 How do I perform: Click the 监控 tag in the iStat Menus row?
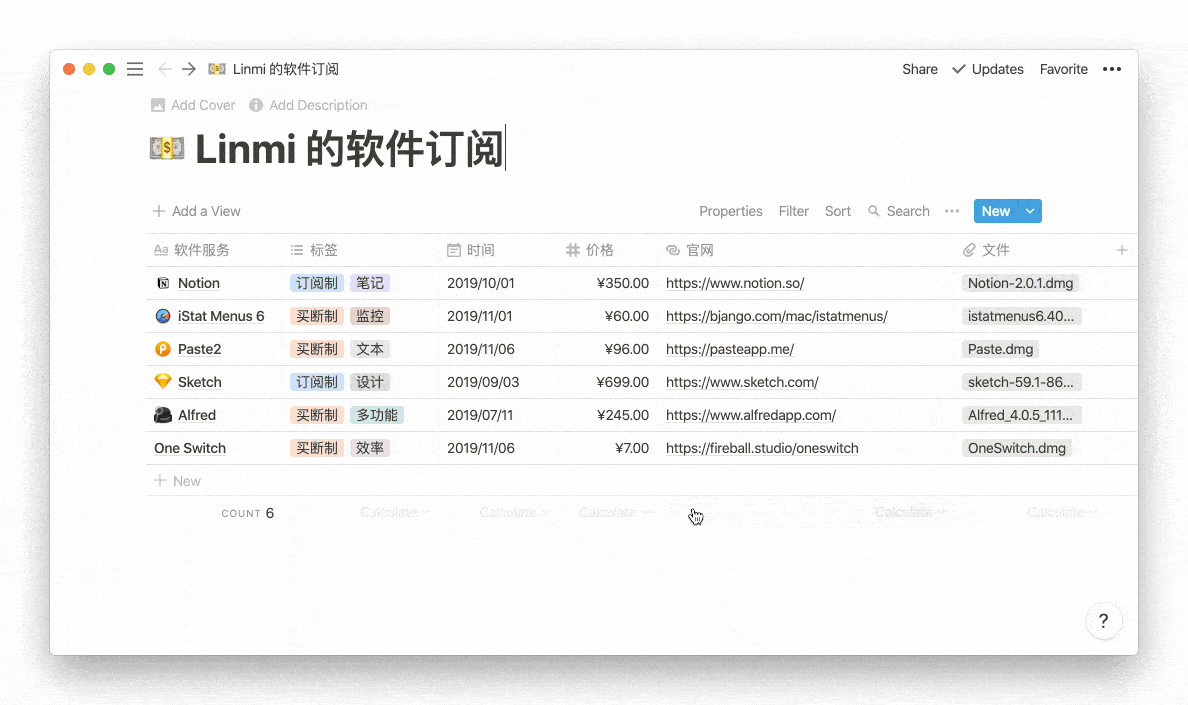pos(370,316)
